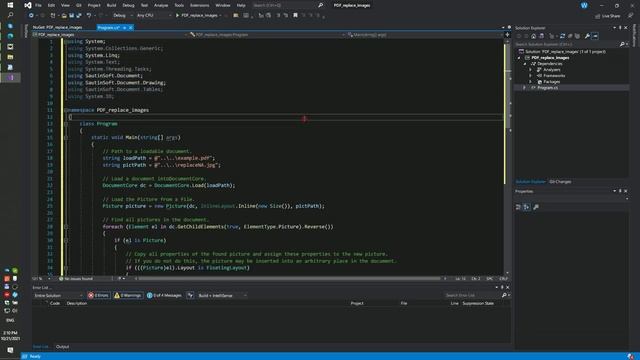Click the Property Pages wrench in Properties panel
Screen dimensions: 640x360
point(536,207)
